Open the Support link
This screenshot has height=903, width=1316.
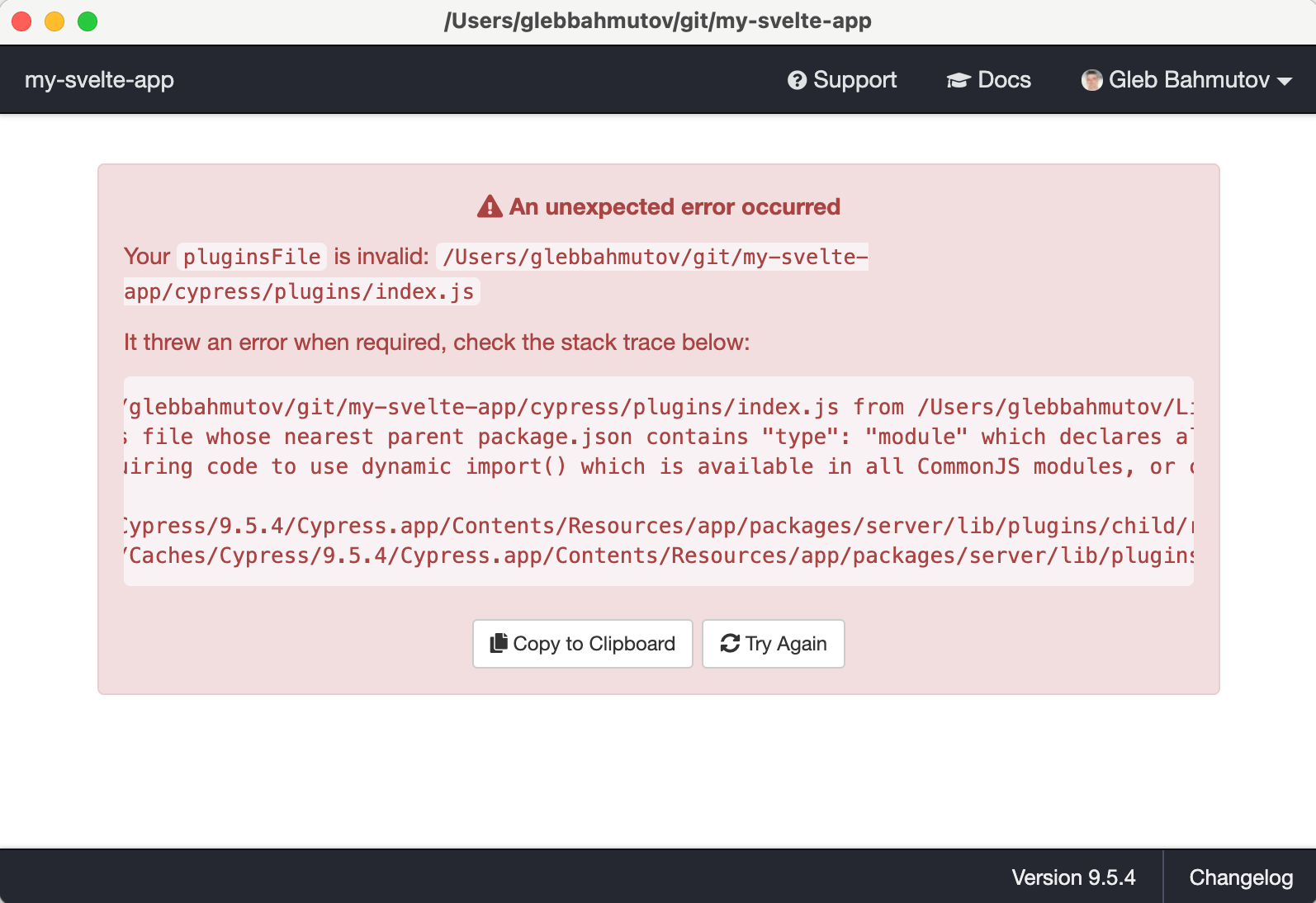coord(842,80)
